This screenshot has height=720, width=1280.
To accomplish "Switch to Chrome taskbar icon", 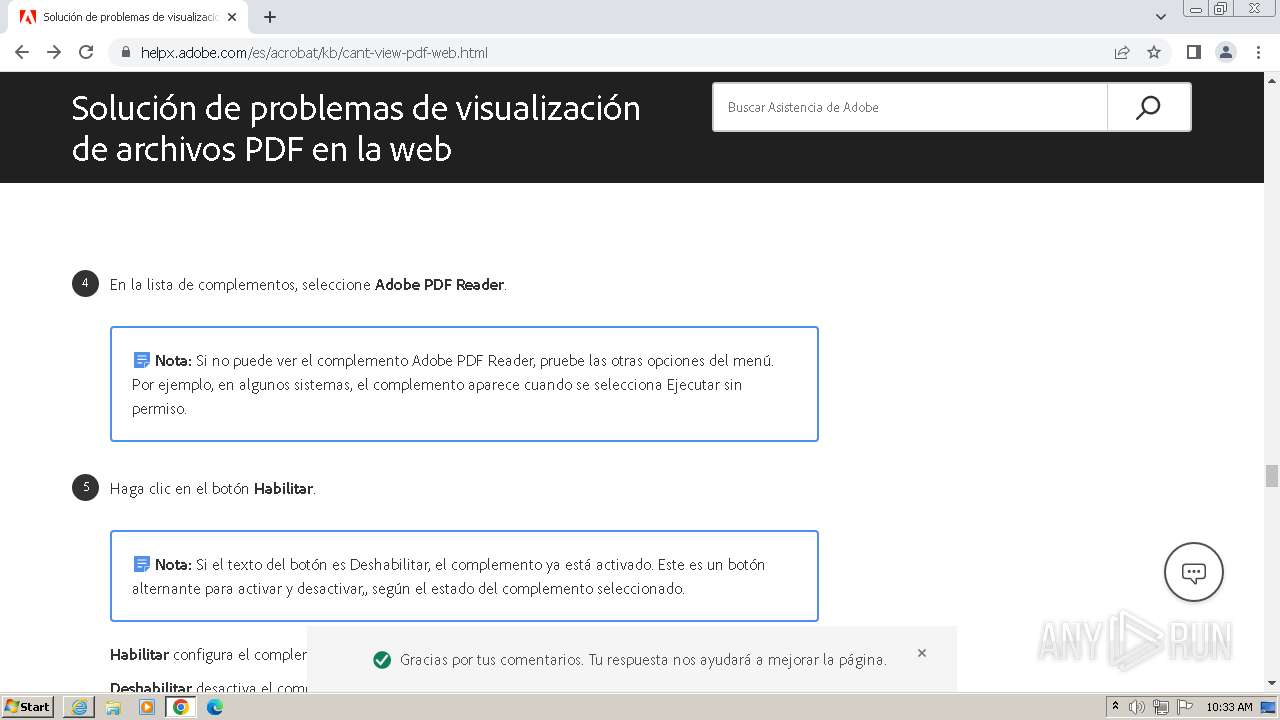I will pos(181,707).
